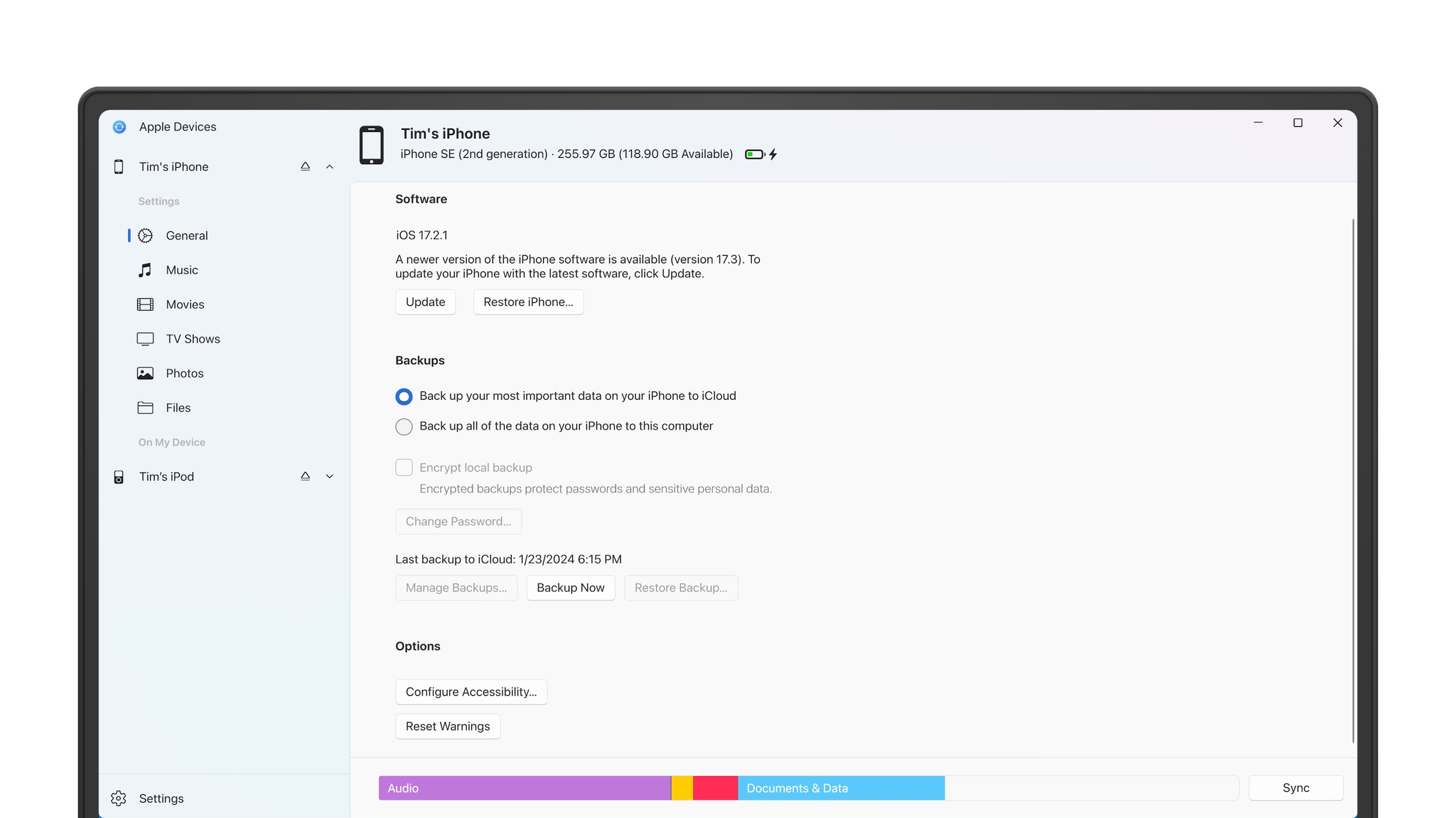
Task: Enable Encrypt local backup
Action: click(x=404, y=467)
